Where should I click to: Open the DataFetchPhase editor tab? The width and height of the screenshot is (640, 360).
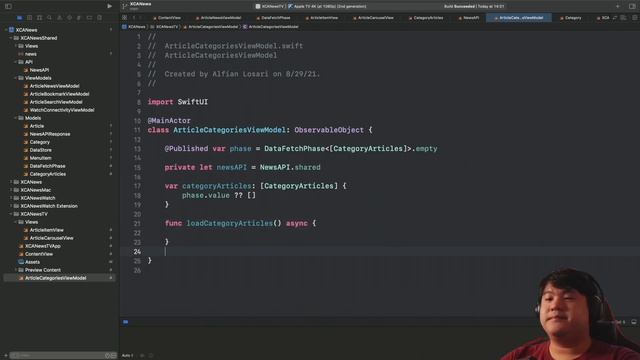(273, 18)
